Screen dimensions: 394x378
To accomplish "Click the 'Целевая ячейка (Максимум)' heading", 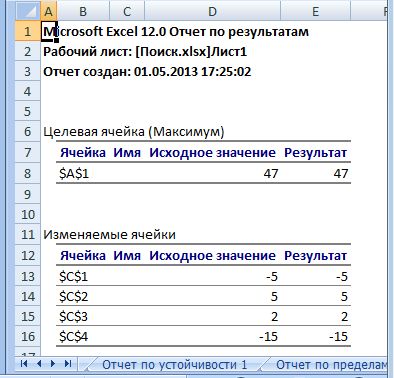I will (x=134, y=132).
